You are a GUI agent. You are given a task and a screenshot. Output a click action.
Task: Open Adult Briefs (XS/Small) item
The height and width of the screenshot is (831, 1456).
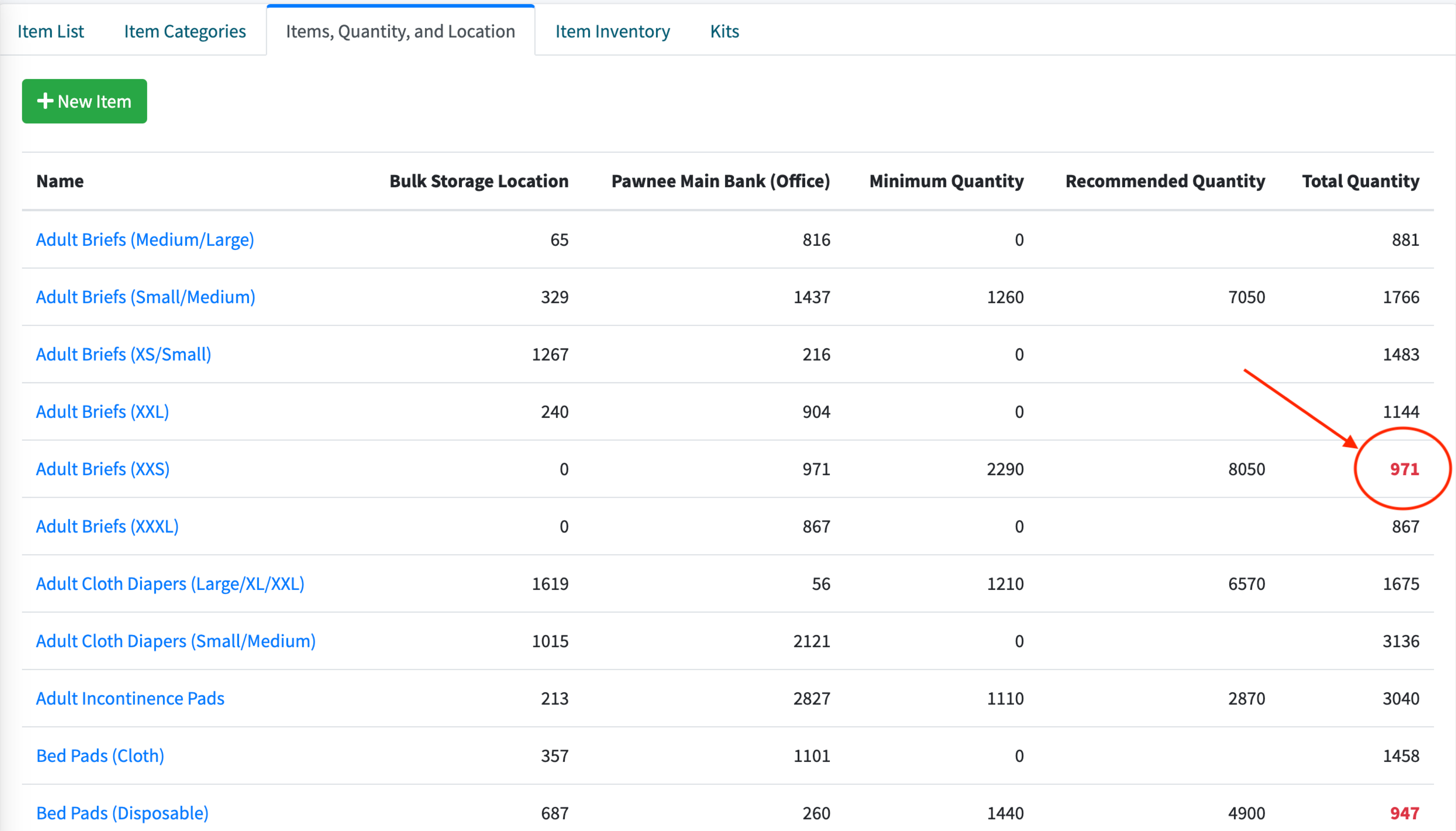(123, 354)
